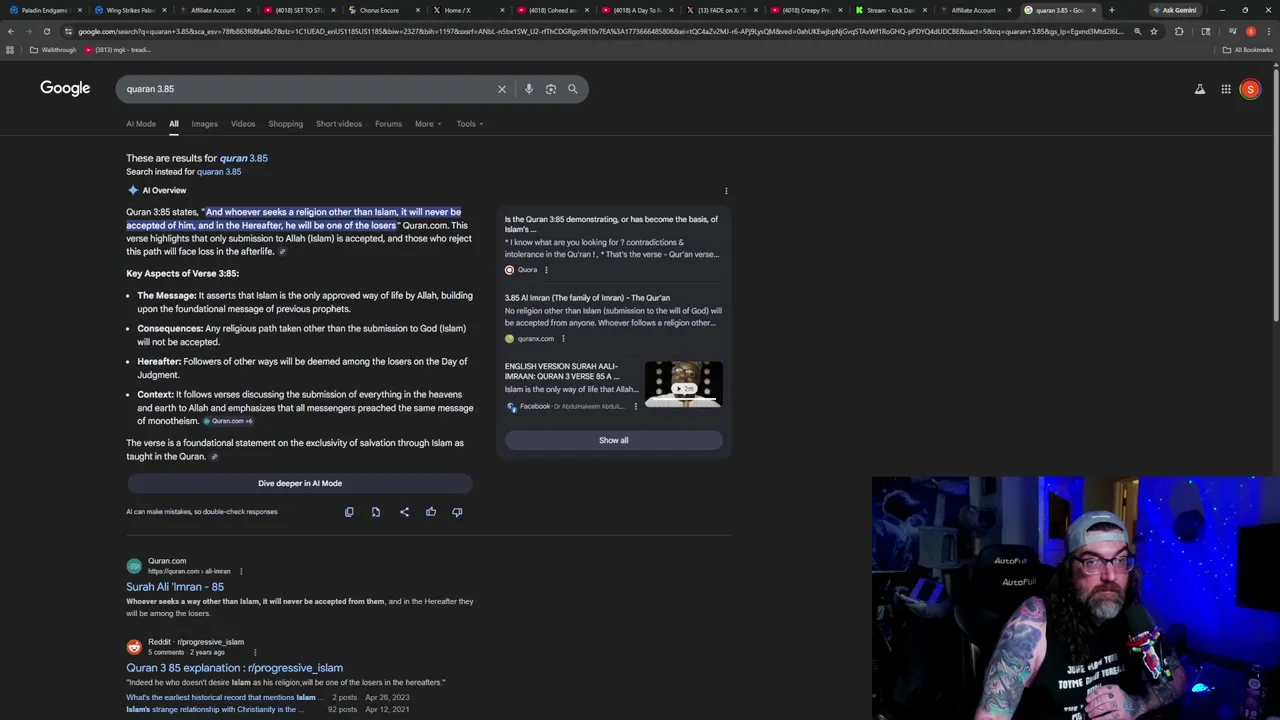The width and height of the screenshot is (1280, 720).
Task: Clear the search box with the X icon
Action: (x=502, y=89)
